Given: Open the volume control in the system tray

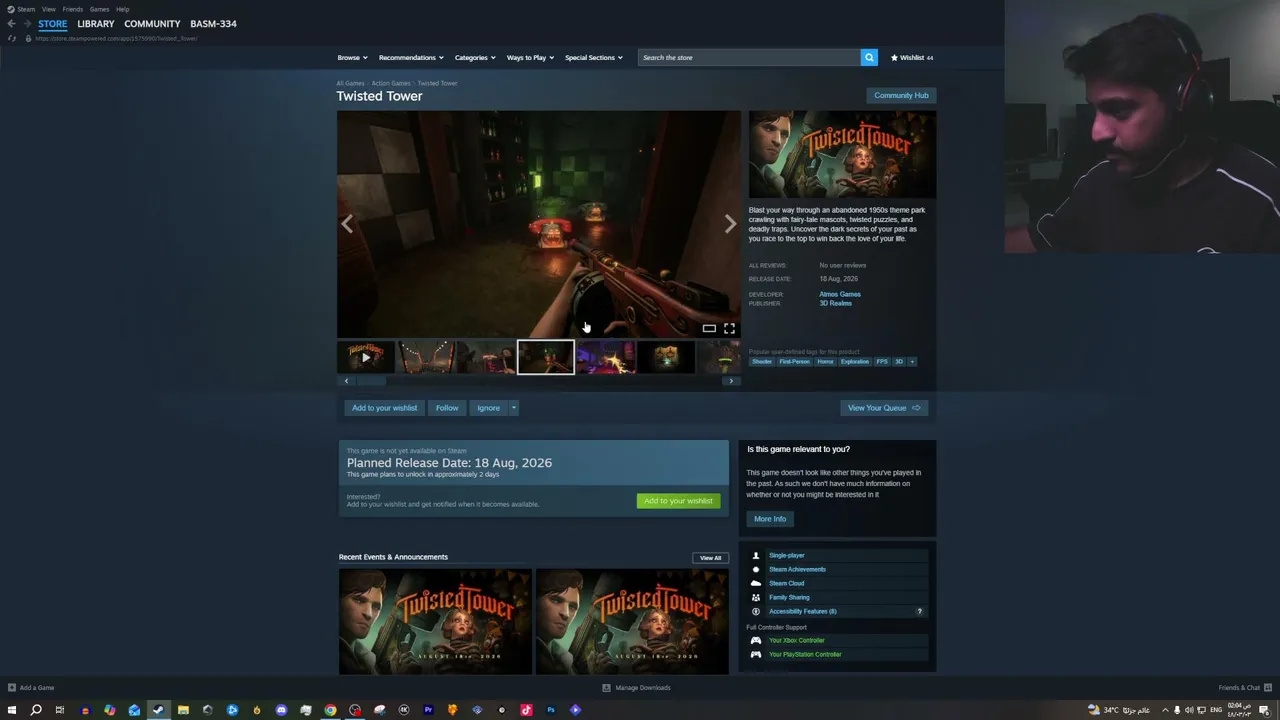Looking at the screenshot, I should tap(1189, 710).
